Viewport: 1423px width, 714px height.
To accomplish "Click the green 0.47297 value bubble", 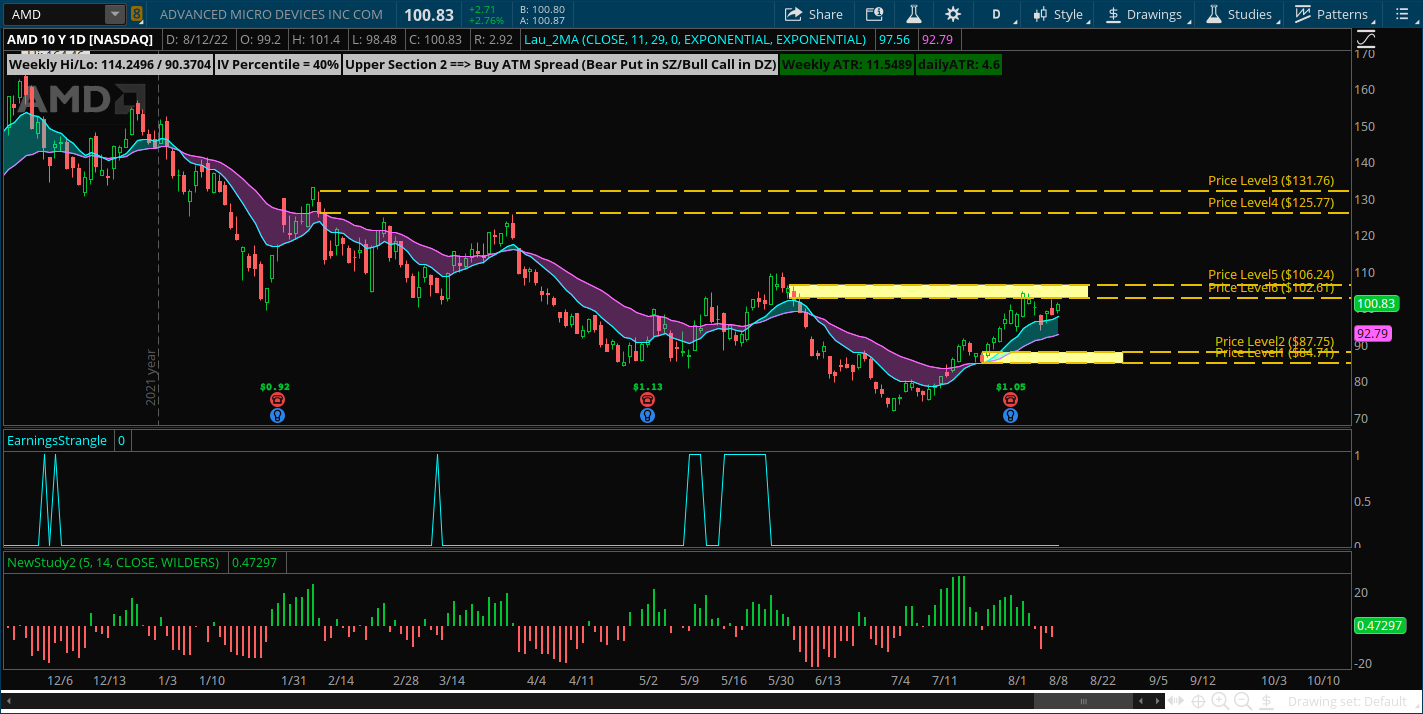I will tap(1381, 625).
